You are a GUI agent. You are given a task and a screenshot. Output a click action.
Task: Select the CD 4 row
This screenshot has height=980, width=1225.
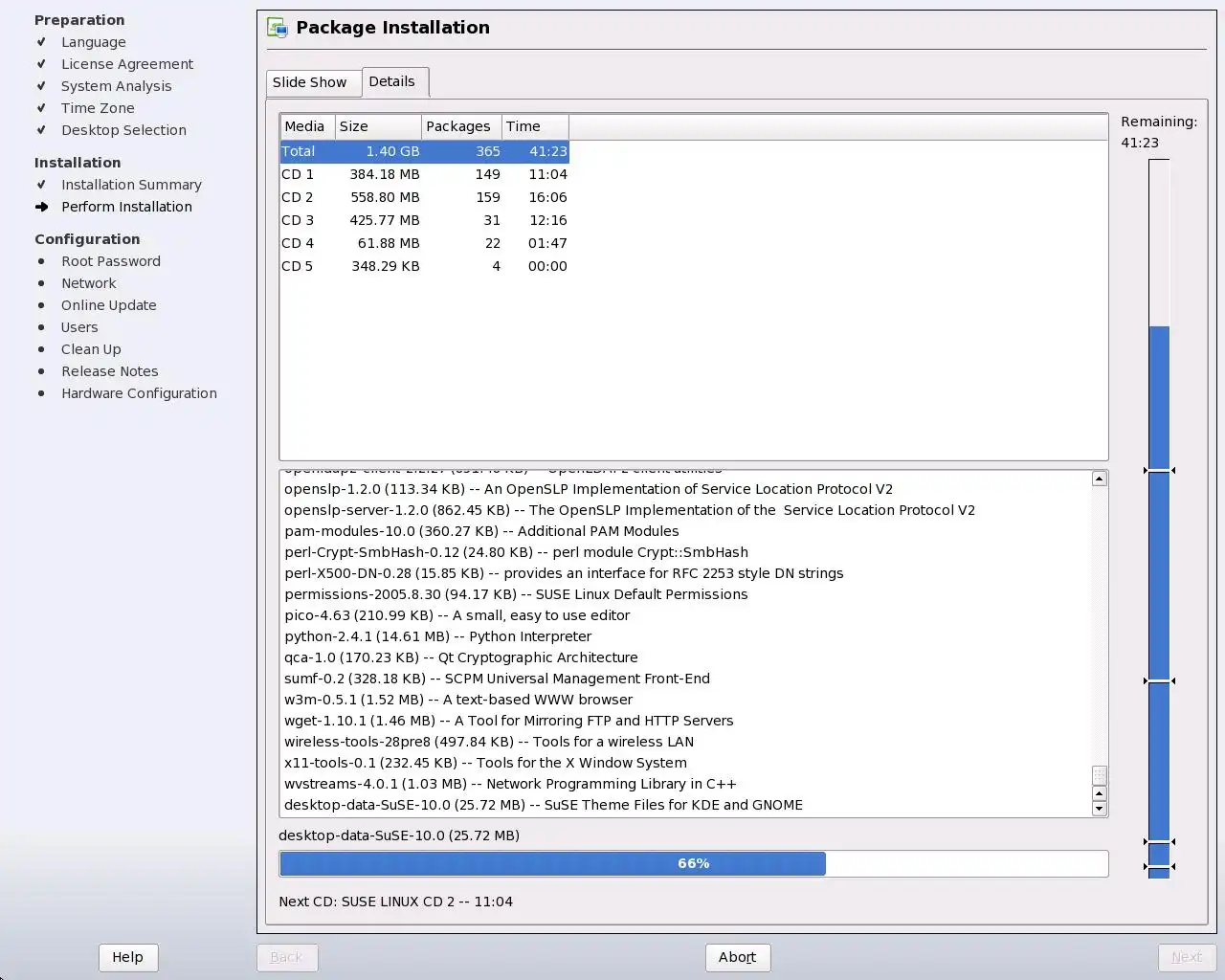[425, 243]
